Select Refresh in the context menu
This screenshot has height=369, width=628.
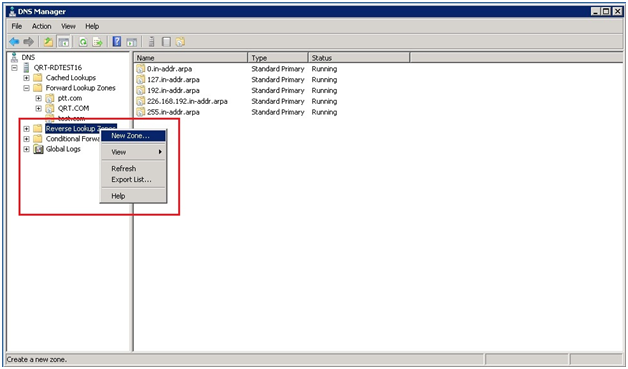[x=133, y=169]
